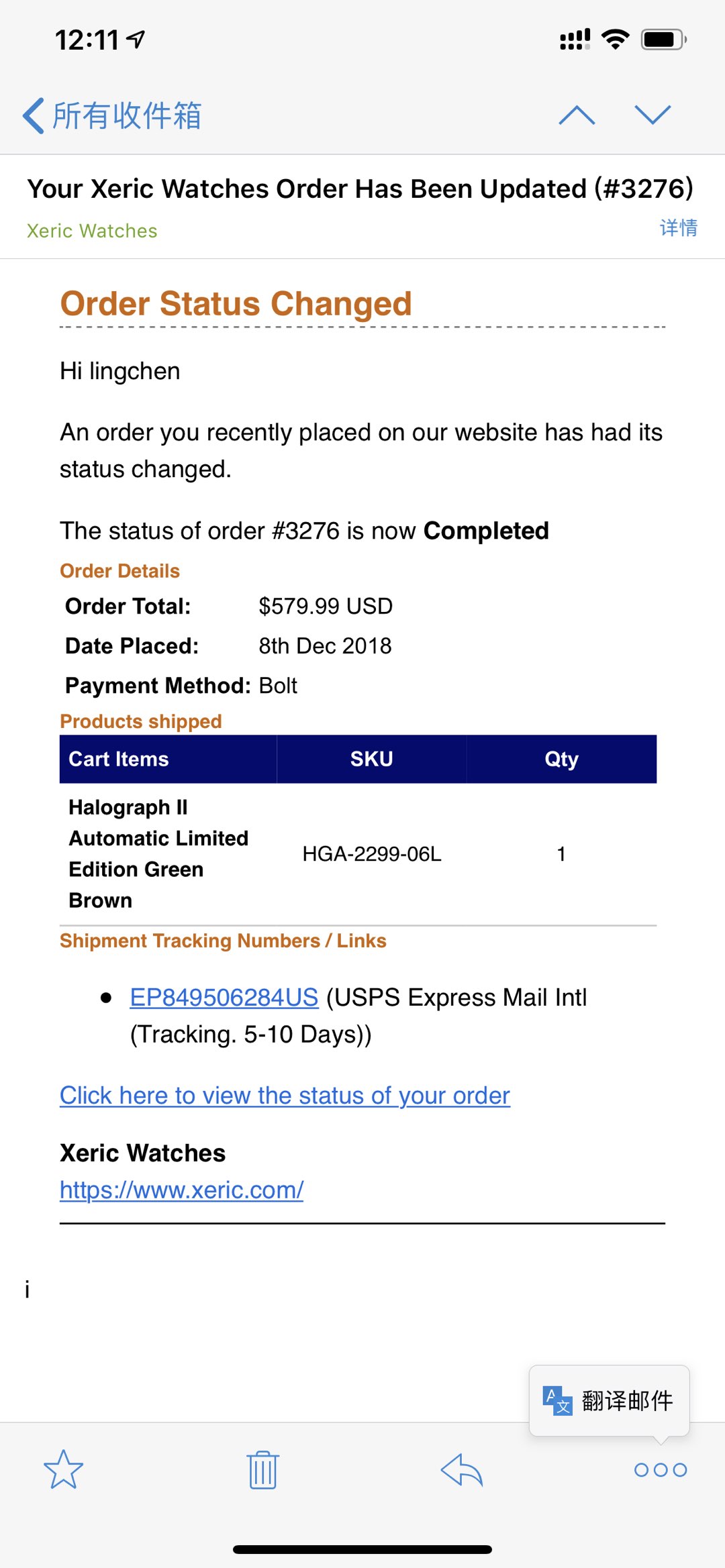725x1568 pixels.
Task: Open the more options ellipsis menu
Action: (661, 1469)
